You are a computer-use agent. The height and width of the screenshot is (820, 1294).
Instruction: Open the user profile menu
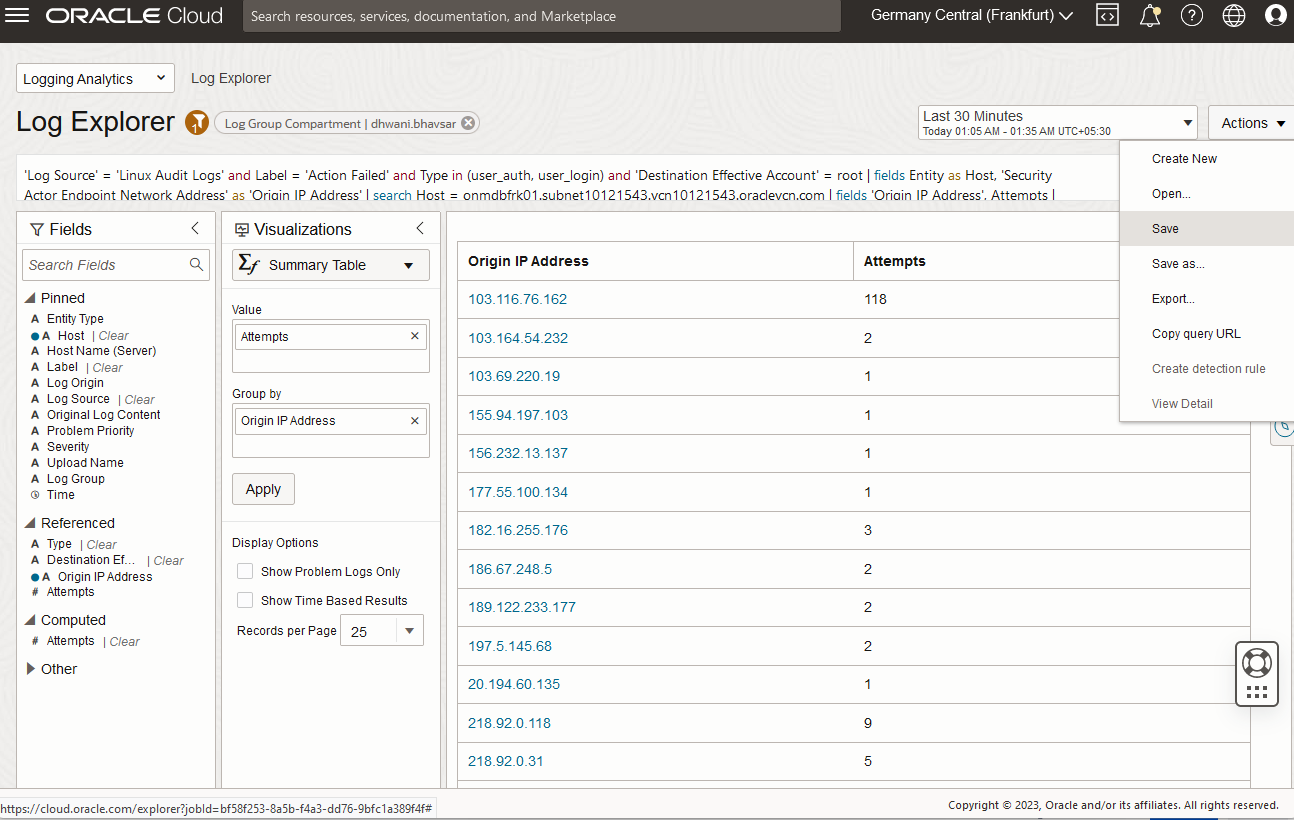click(x=1275, y=15)
